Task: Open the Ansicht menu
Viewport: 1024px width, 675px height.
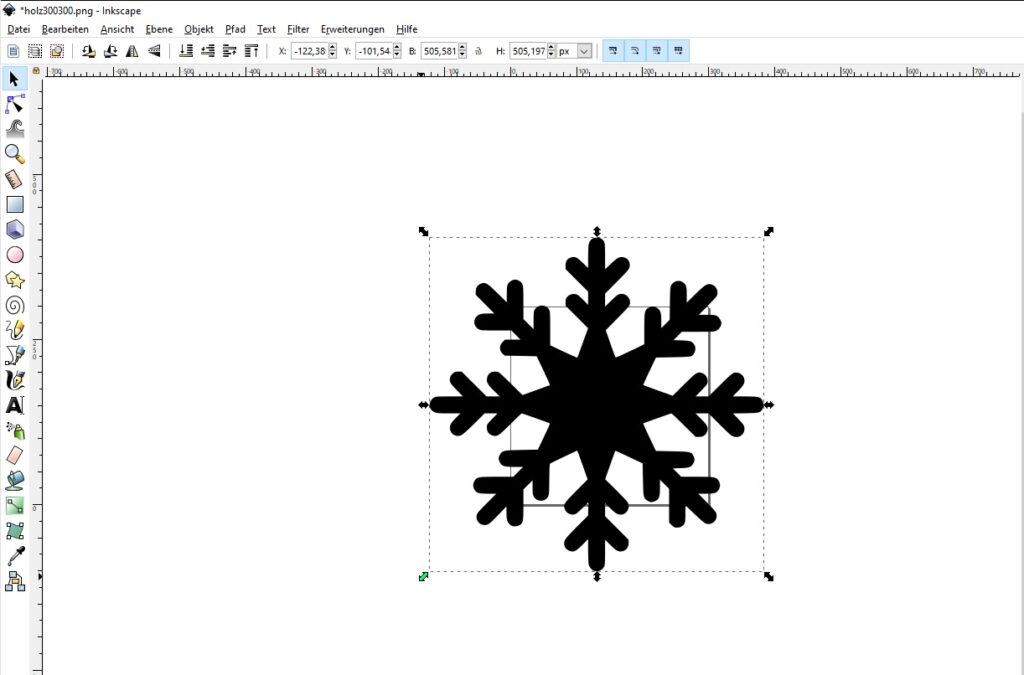Action: 117,29
